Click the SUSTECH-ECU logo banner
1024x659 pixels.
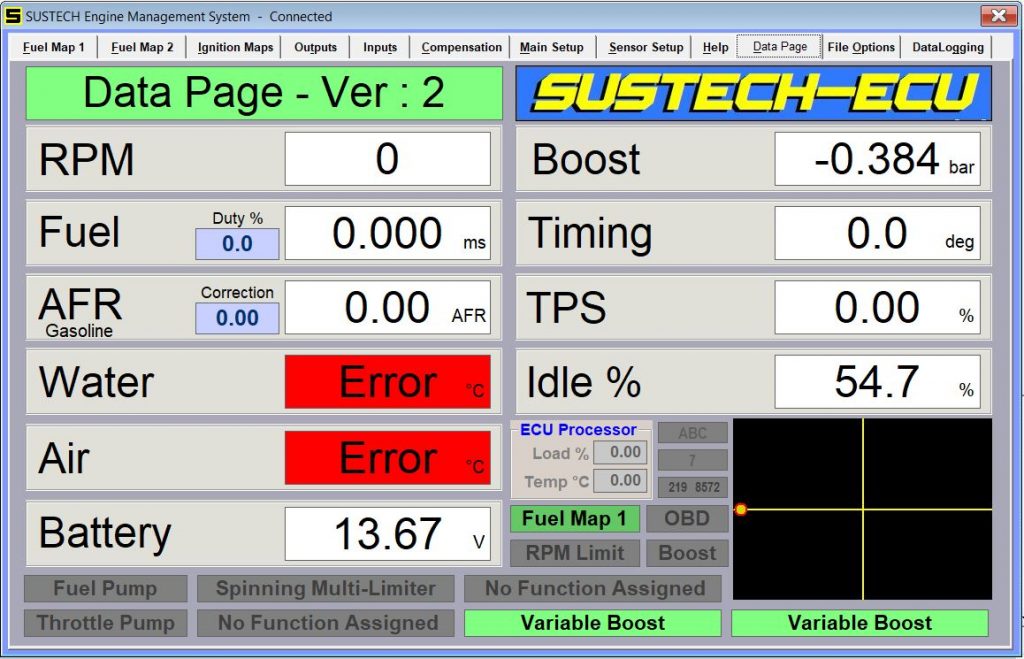click(753, 93)
